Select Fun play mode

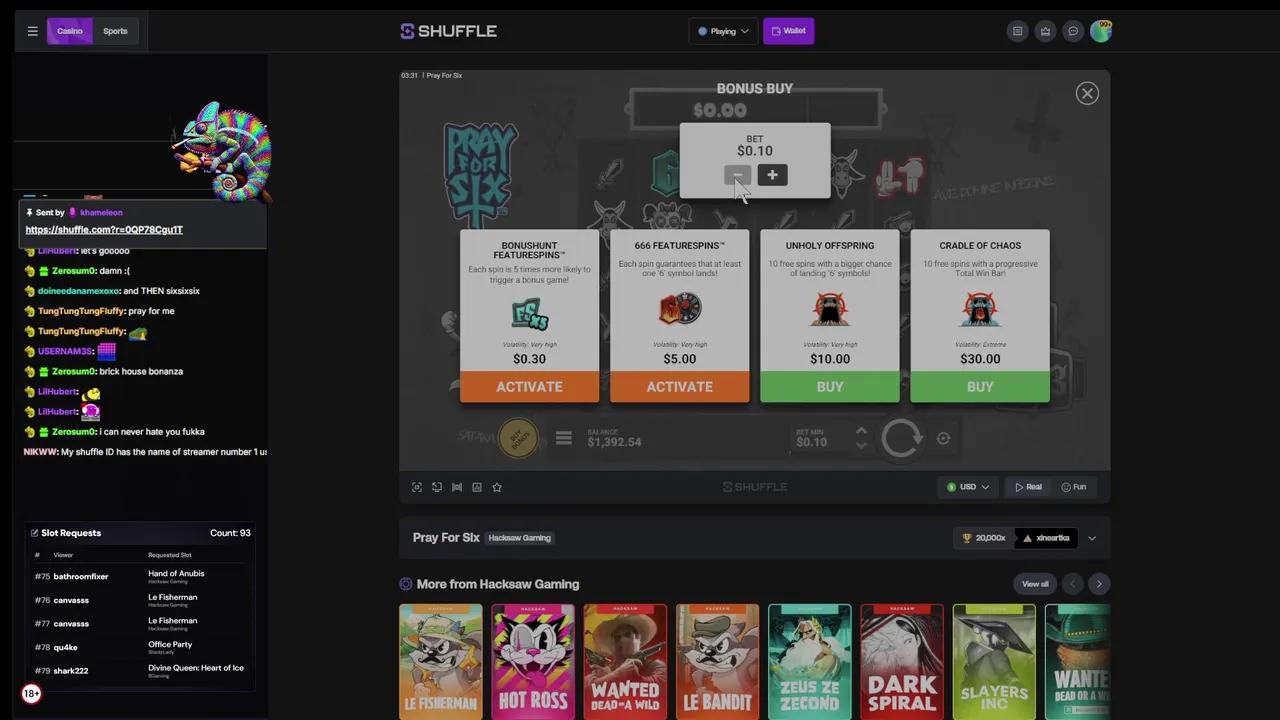click(1074, 487)
